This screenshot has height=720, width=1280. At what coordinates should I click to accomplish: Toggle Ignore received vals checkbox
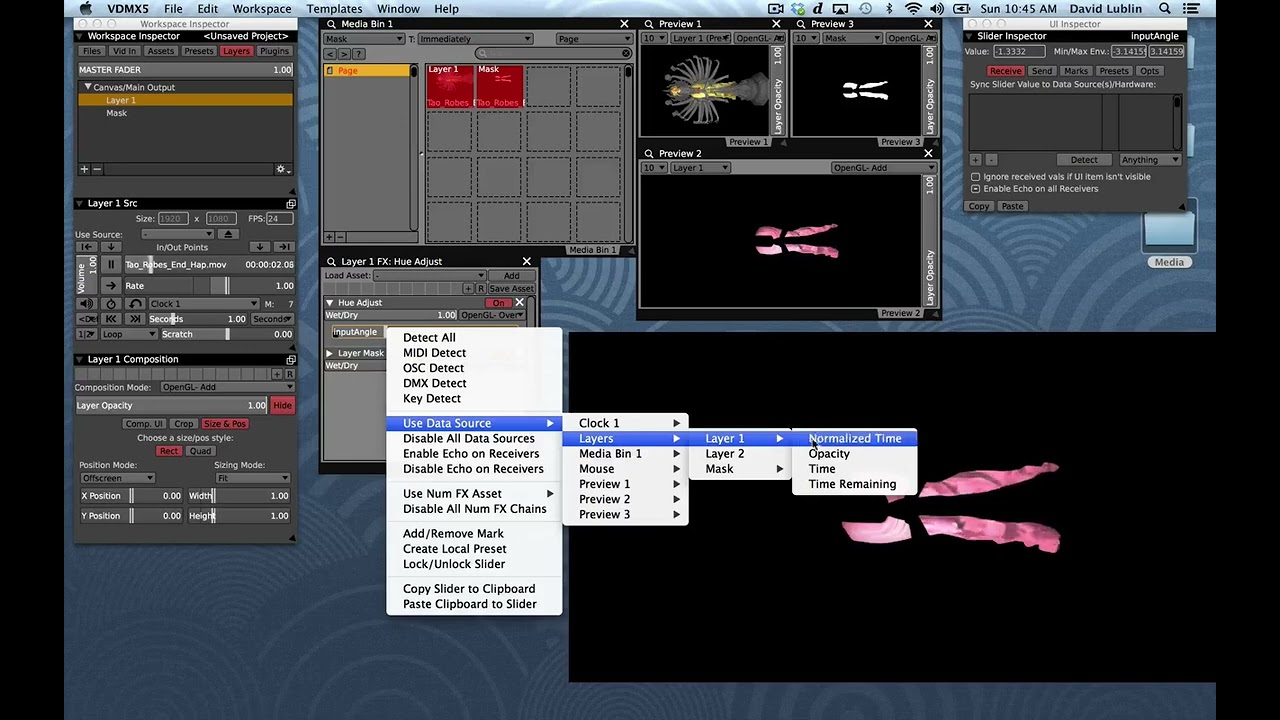(x=976, y=177)
